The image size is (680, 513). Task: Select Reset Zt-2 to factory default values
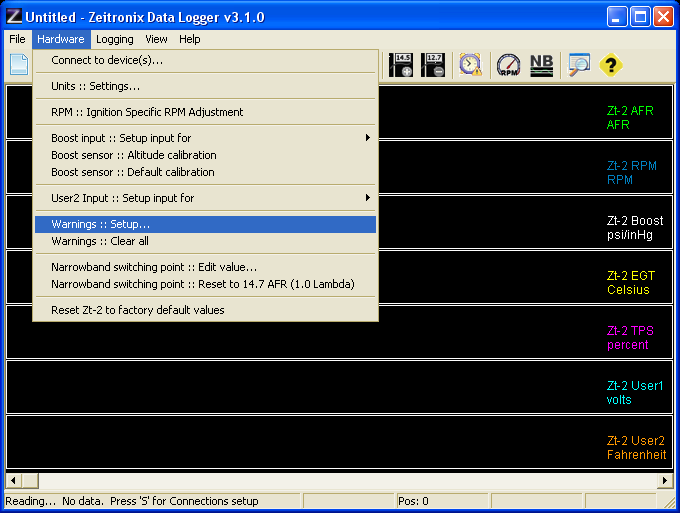pyautogui.click(x=138, y=310)
